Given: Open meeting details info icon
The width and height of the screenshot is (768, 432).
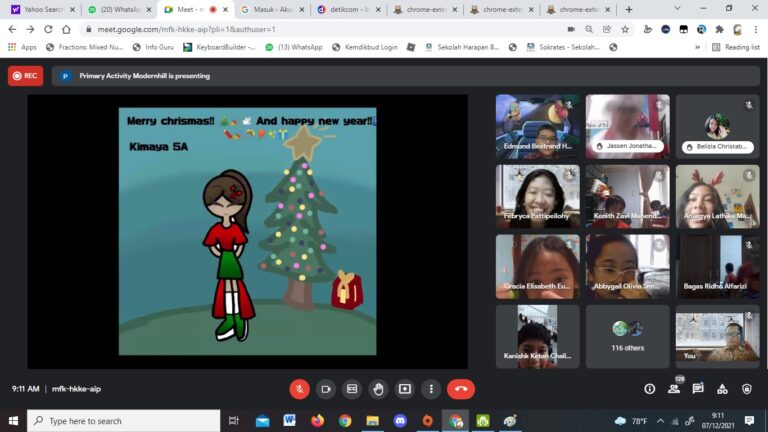Looking at the screenshot, I should 650,389.
